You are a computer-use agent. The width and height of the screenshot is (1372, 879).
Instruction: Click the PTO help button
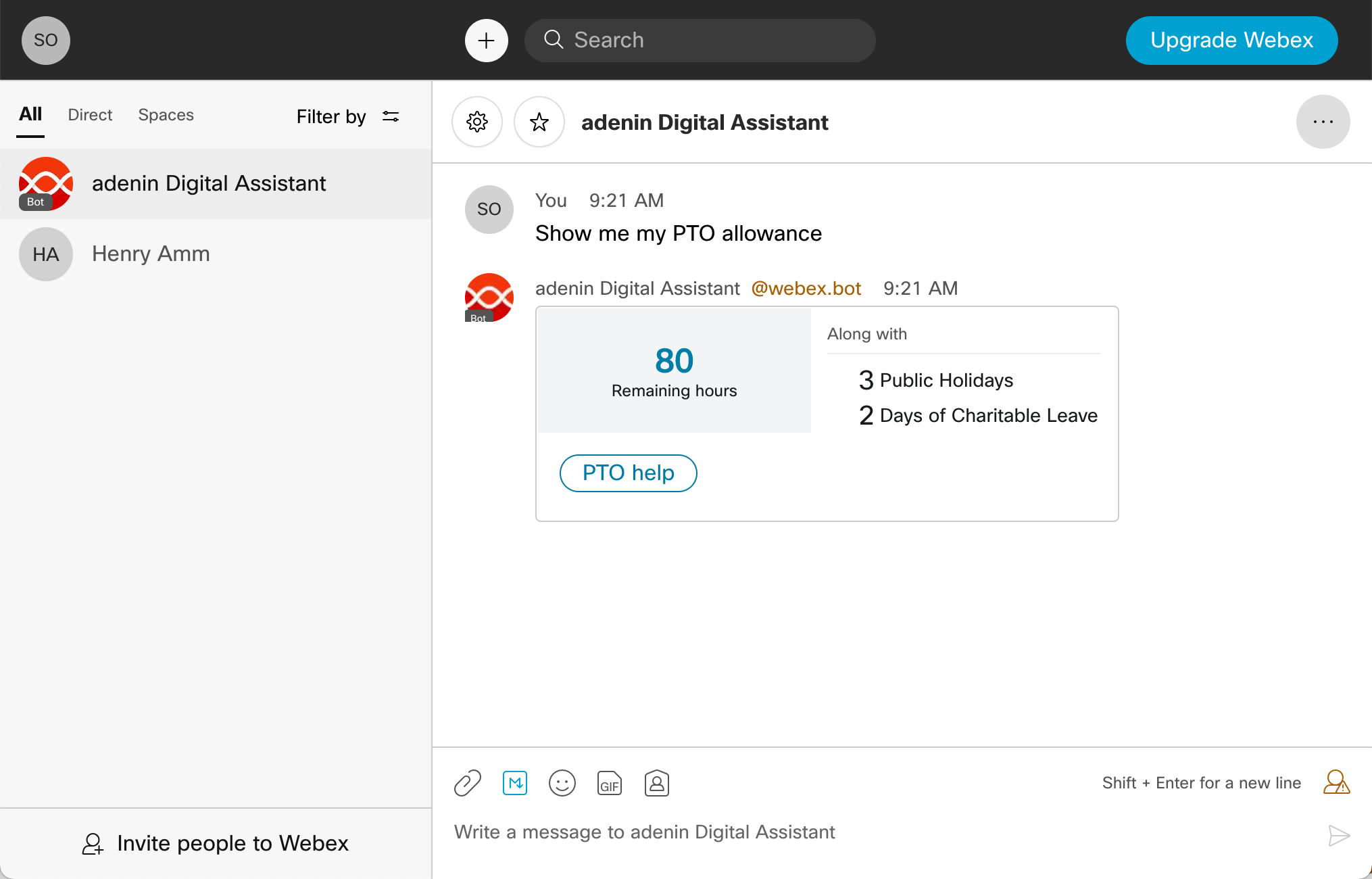[629, 473]
